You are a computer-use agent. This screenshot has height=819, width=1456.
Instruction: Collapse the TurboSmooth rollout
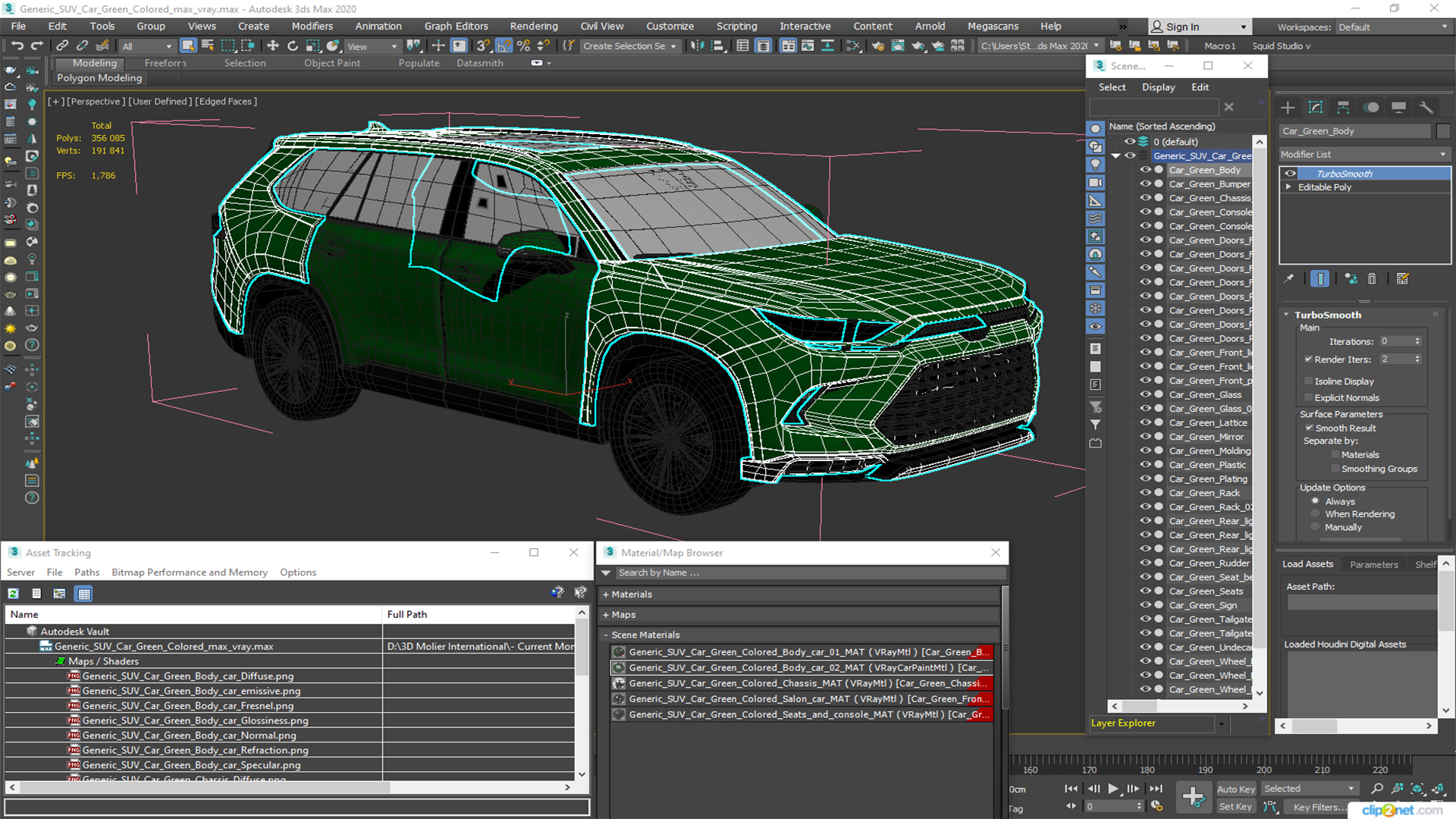point(1287,315)
